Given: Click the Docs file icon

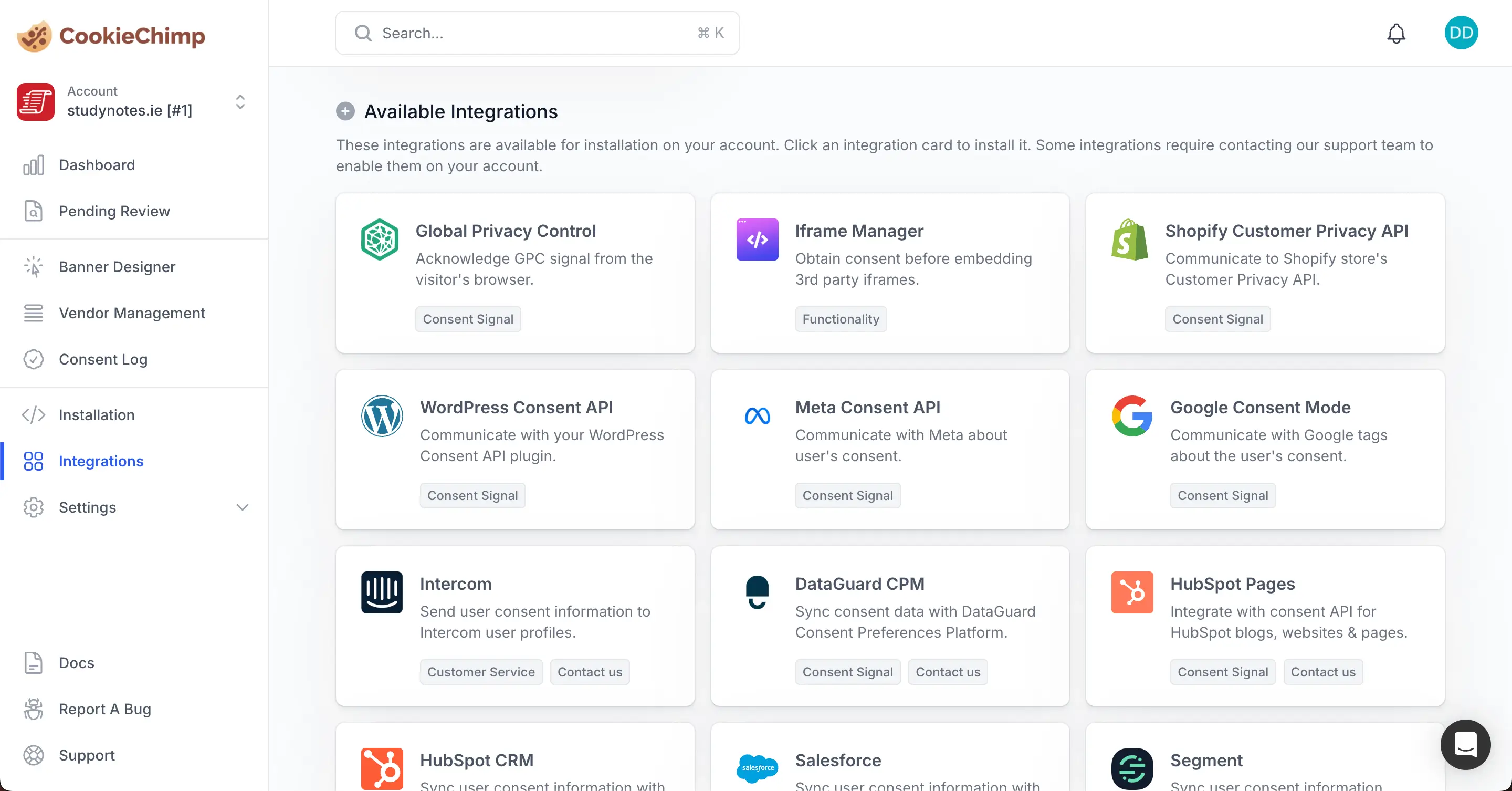Looking at the screenshot, I should click(x=34, y=662).
